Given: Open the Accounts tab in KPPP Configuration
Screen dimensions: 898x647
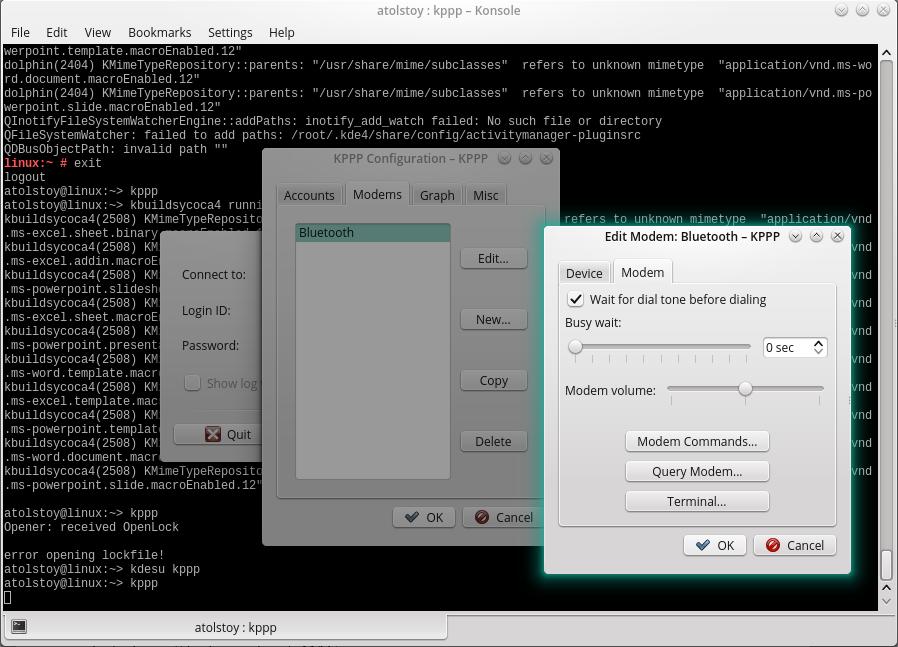Looking at the screenshot, I should click(309, 195).
